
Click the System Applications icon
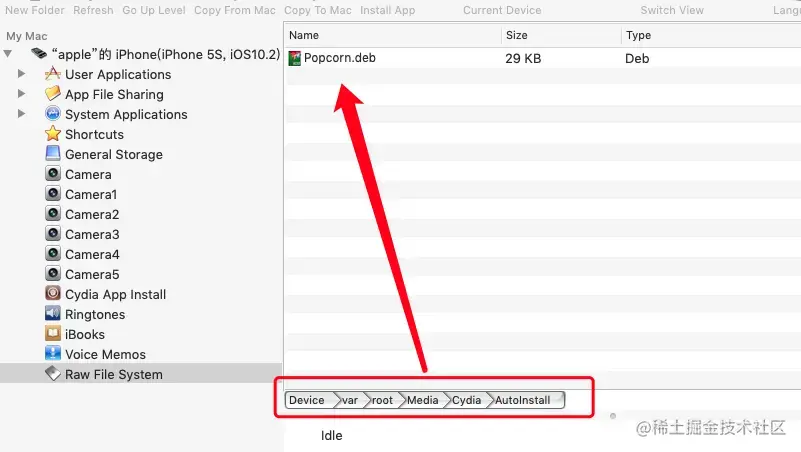point(53,114)
